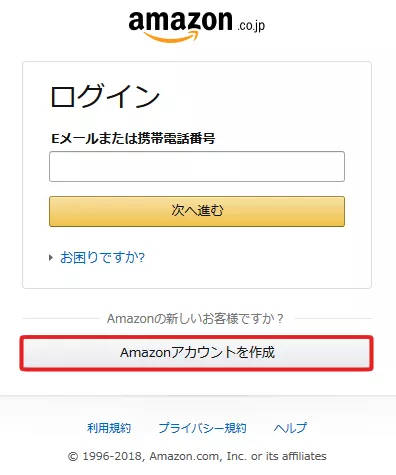Click the Amazon.co.jp logo

tap(197, 27)
